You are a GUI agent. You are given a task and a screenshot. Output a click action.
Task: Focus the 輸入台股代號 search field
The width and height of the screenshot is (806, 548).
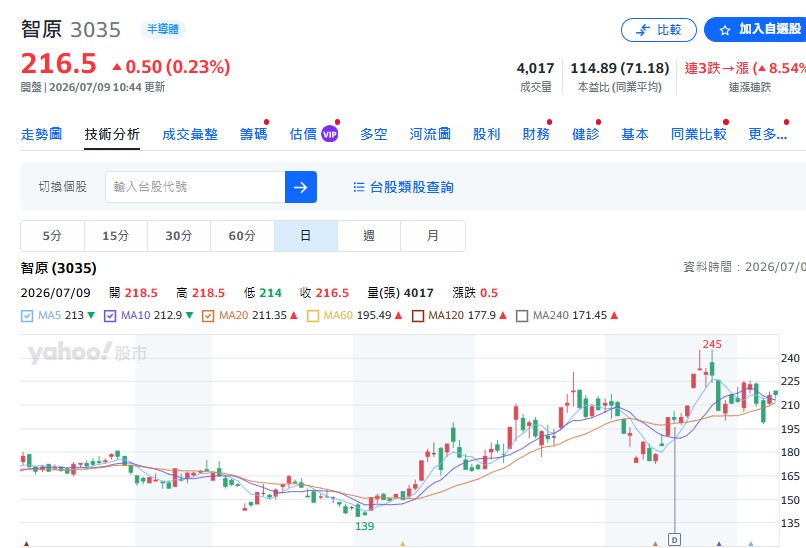click(x=195, y=187)
